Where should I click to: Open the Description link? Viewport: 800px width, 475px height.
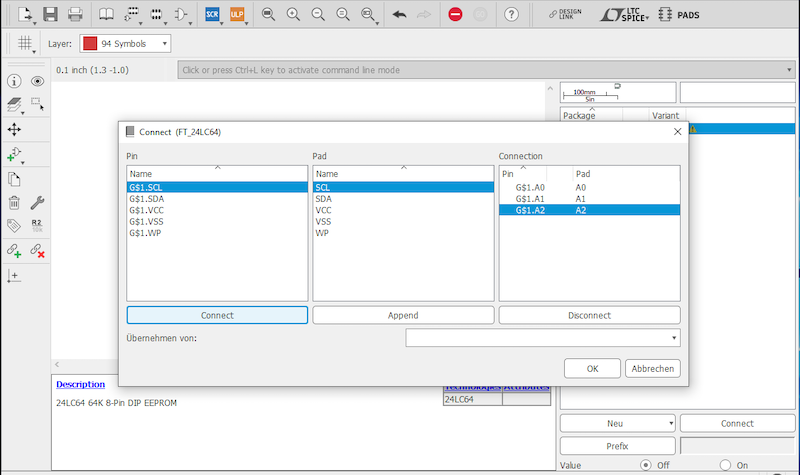point(81,384)
